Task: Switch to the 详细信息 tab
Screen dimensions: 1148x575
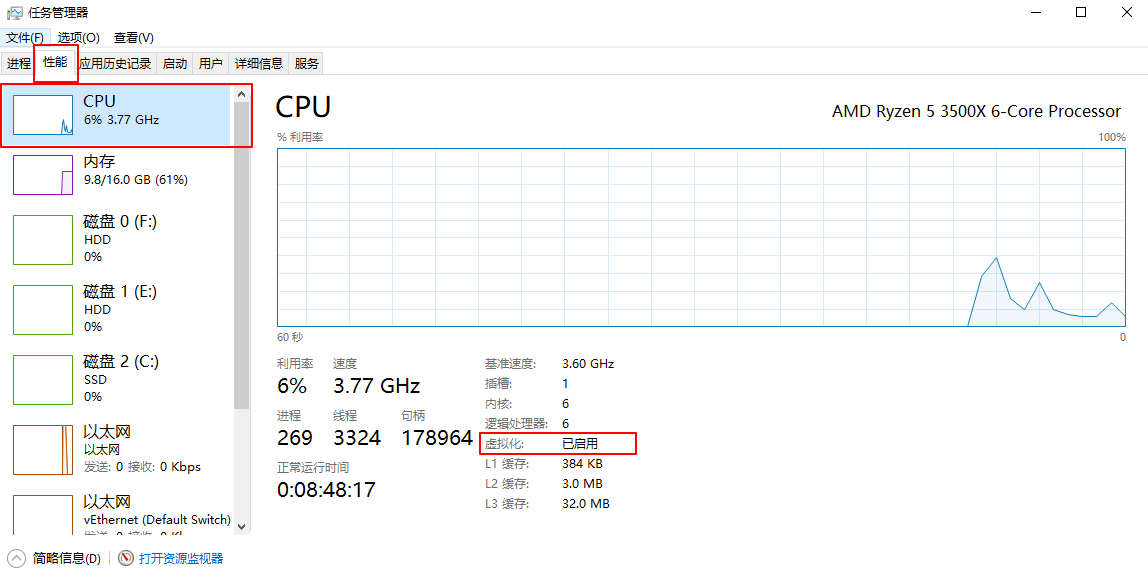Action: [259, 63]
